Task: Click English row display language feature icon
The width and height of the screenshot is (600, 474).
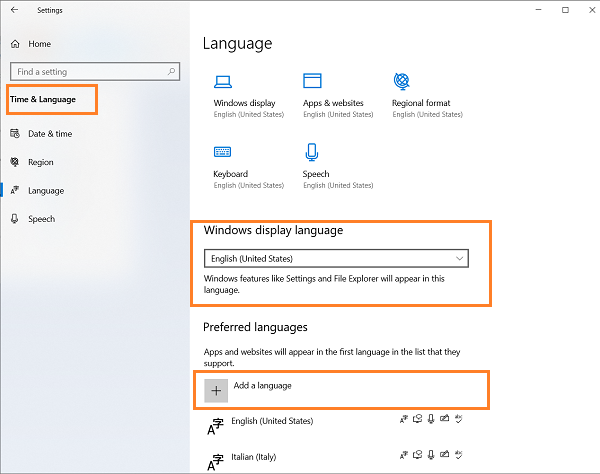Action: tap(404, 419)
